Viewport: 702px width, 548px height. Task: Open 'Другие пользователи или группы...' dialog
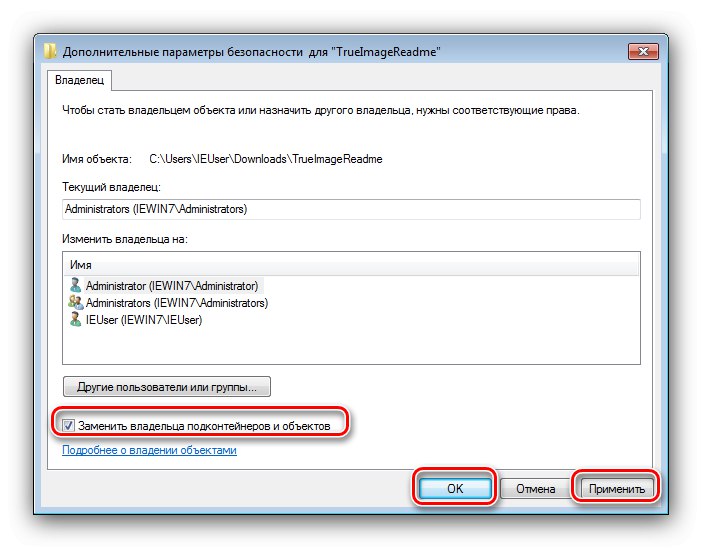167,387
